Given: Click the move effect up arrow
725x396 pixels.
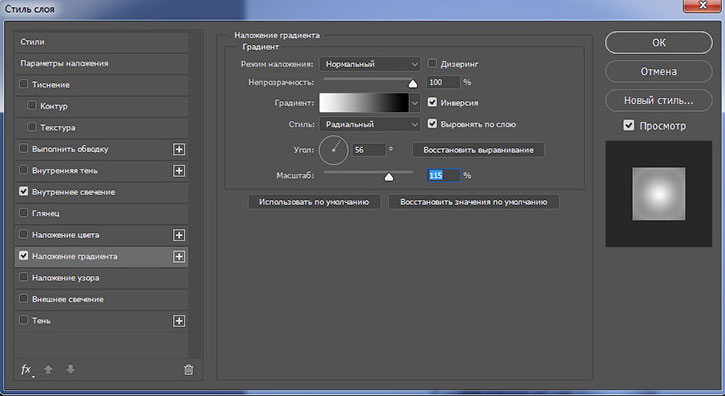Looking at the screenshot, I should click(48, 369).
